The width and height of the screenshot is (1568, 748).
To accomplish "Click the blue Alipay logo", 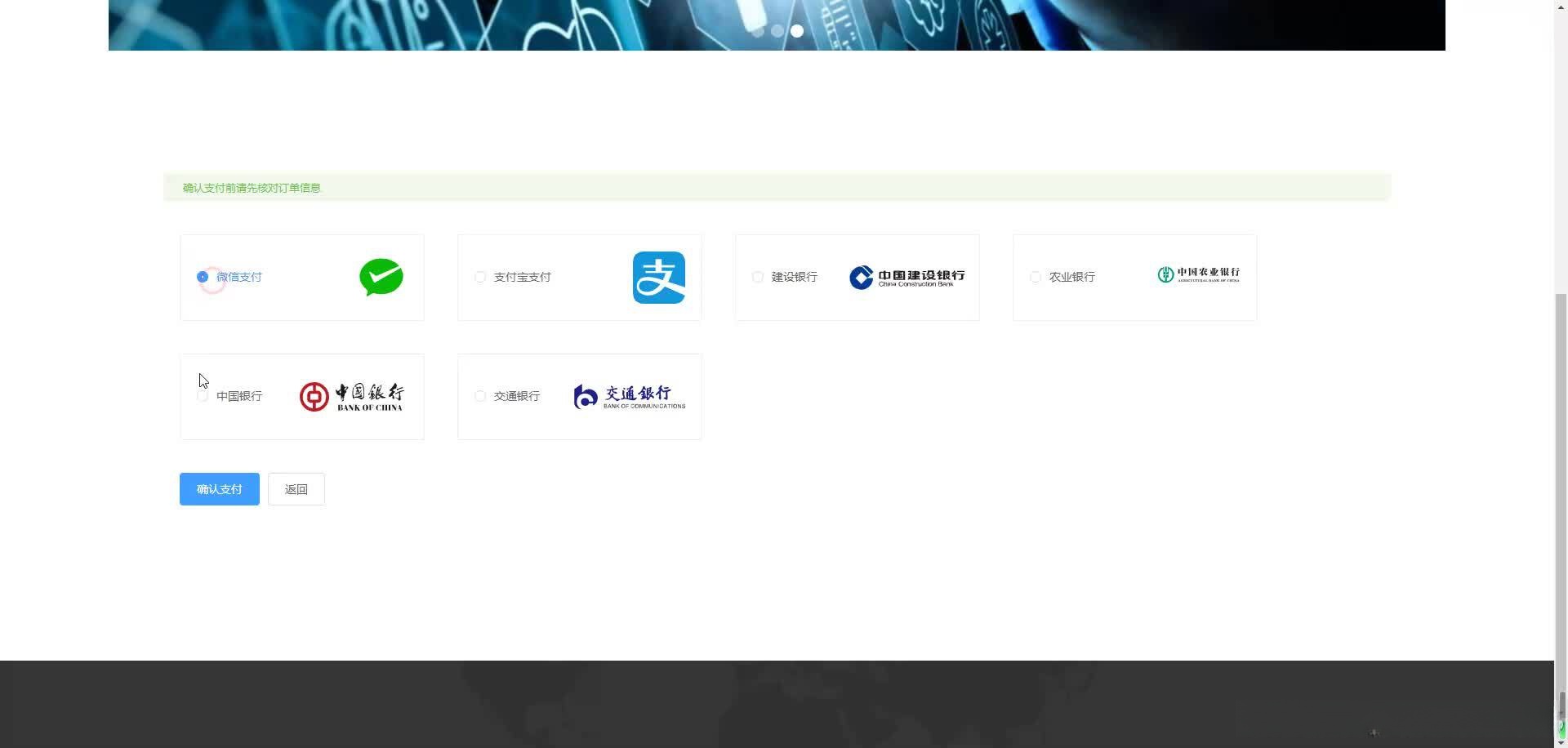I will (659, 278).
